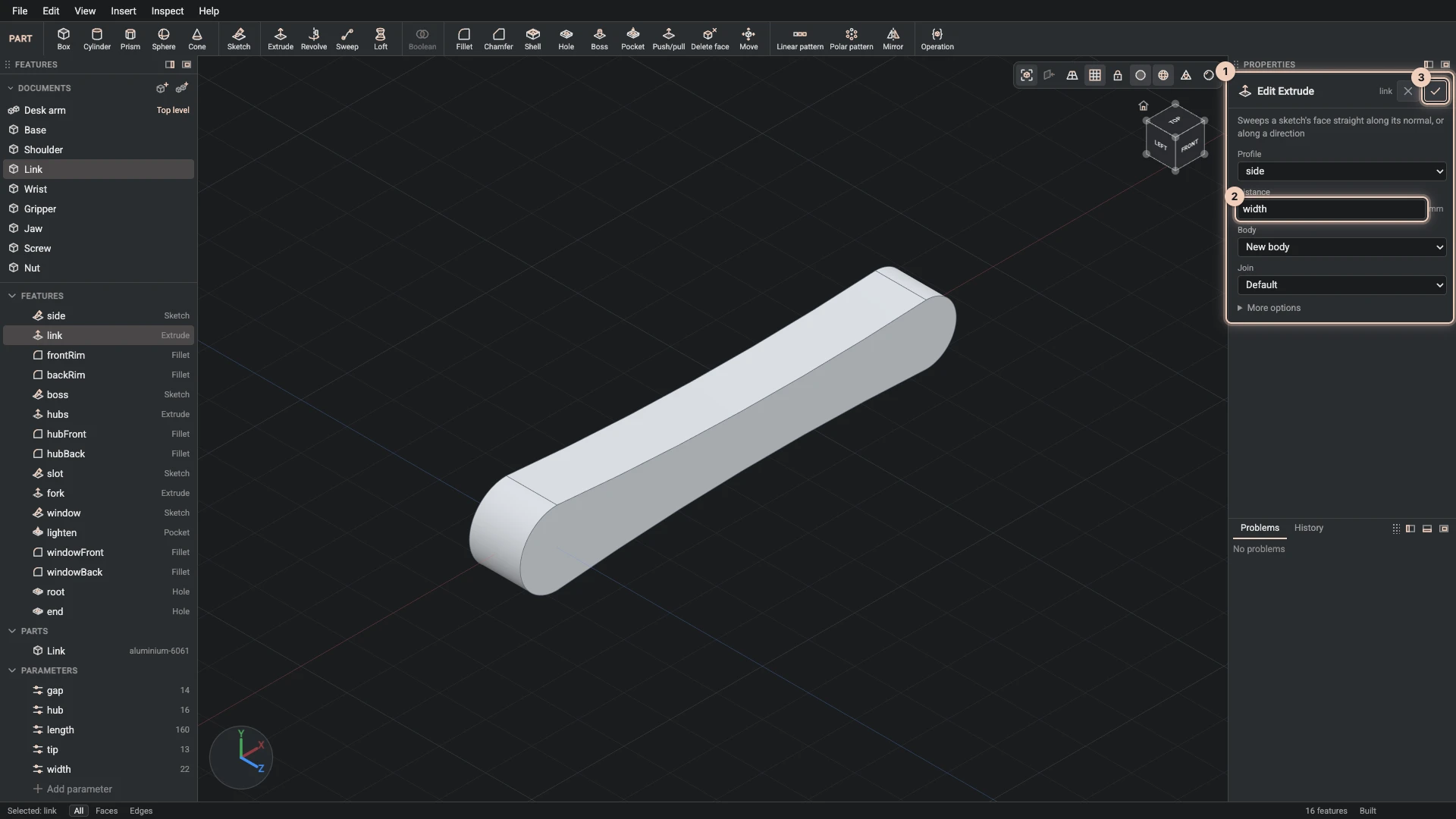1456x819 pixels.
Task: Open the View menu
Action: pos(85,11)
